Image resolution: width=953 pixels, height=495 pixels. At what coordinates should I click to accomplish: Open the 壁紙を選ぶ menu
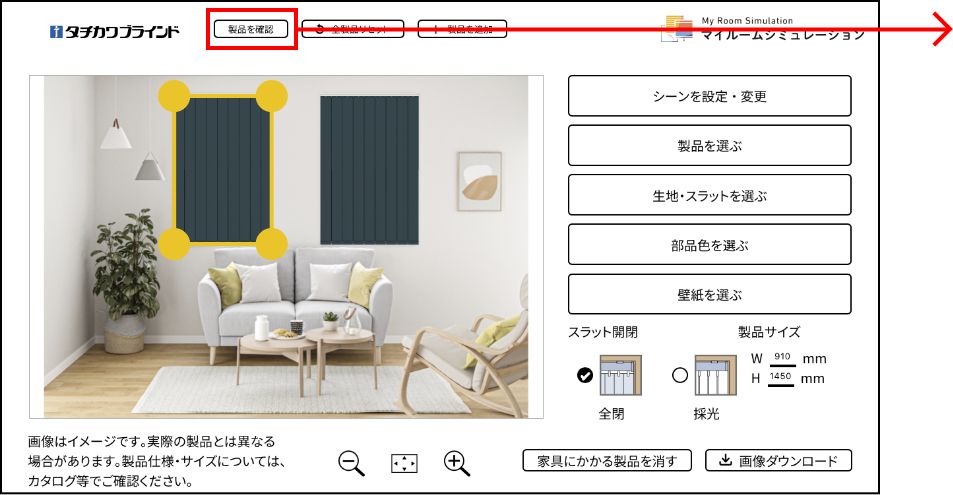(709, 295)
